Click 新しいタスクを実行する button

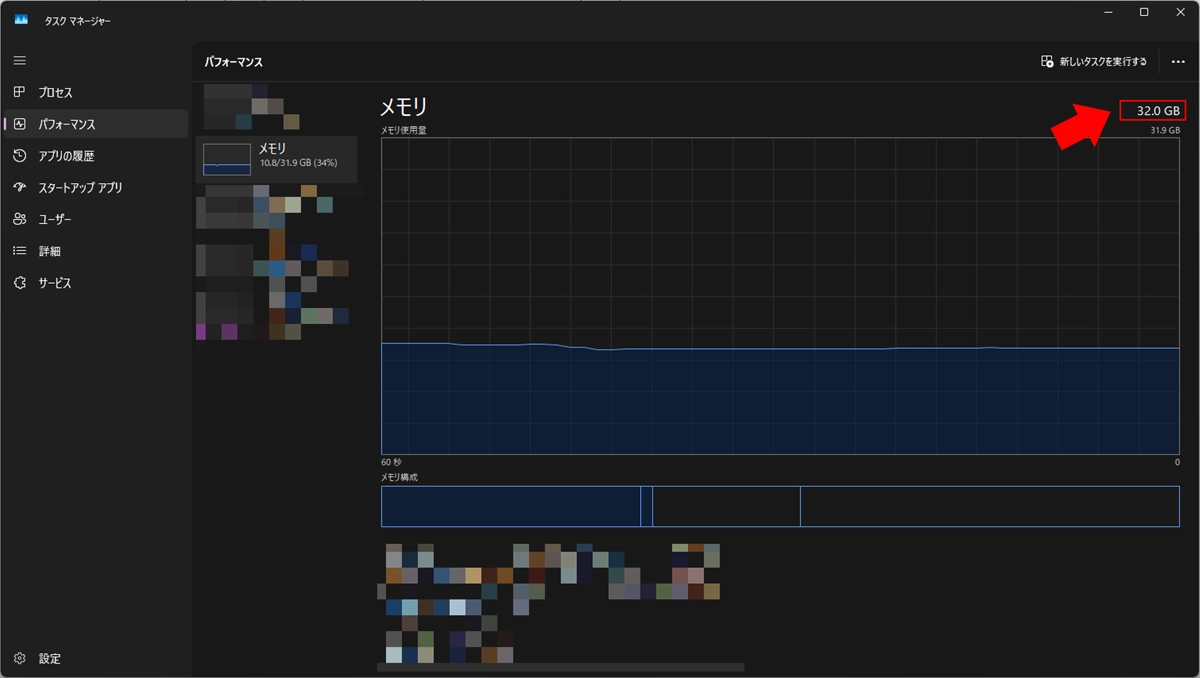coord(1094,62)
